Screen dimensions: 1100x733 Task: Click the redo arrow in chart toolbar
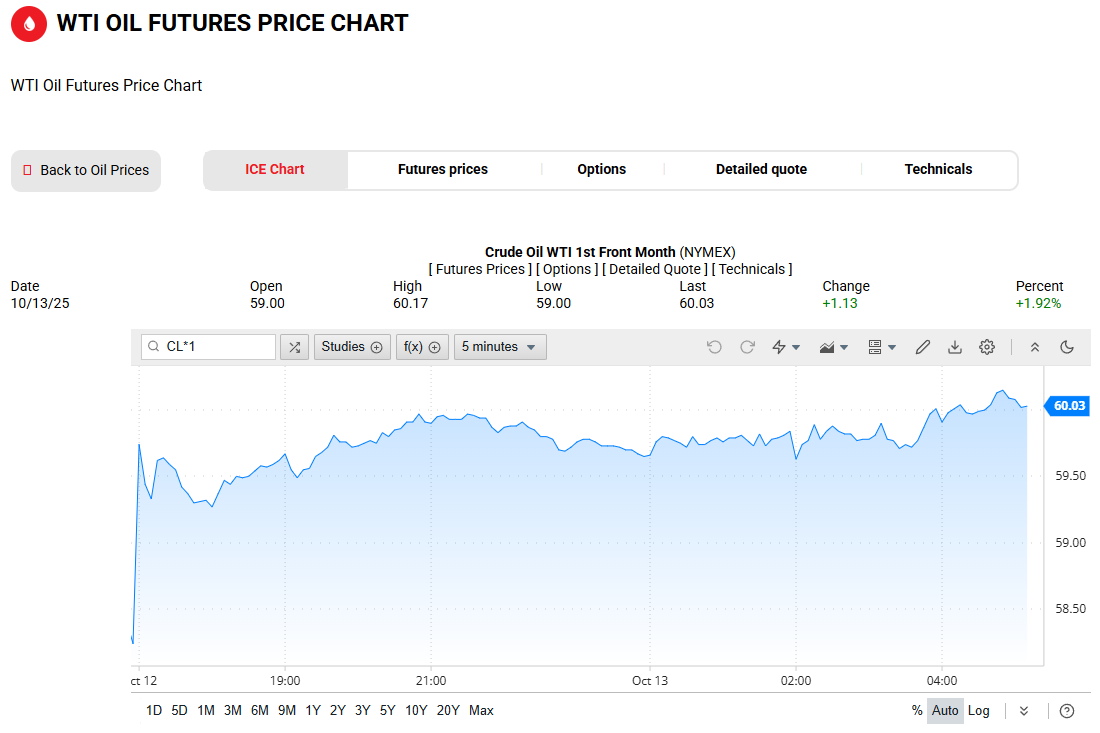click(747, 347)
